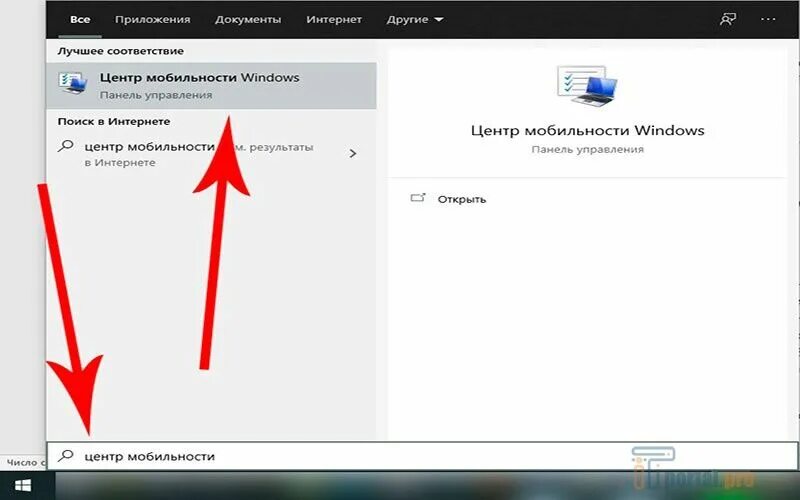Click the Открыть button in preview pane
800x500 pixels.
[x=461, y=199]
